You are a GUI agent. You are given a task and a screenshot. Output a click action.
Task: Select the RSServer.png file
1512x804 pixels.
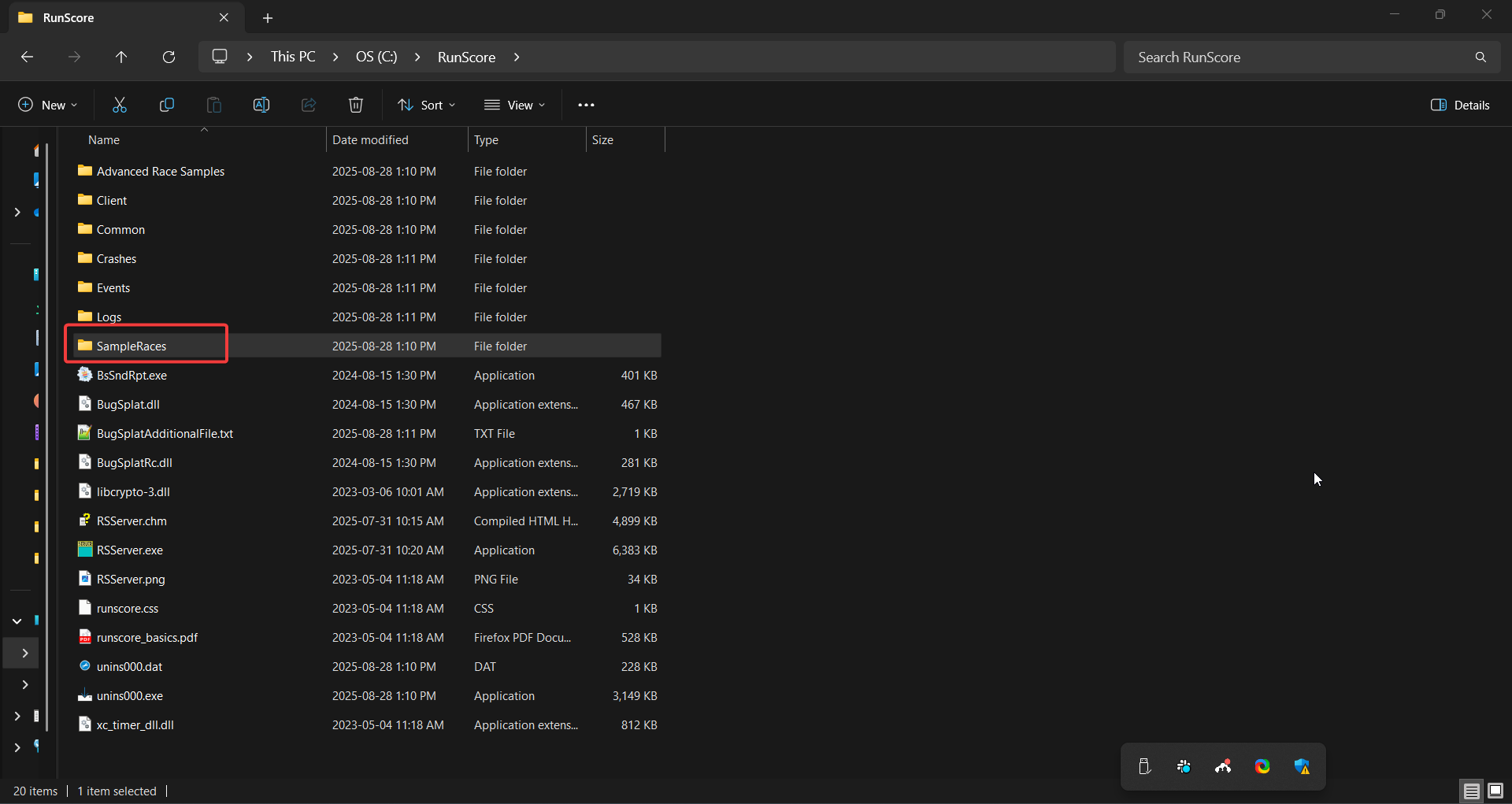[x=121, y=579]
